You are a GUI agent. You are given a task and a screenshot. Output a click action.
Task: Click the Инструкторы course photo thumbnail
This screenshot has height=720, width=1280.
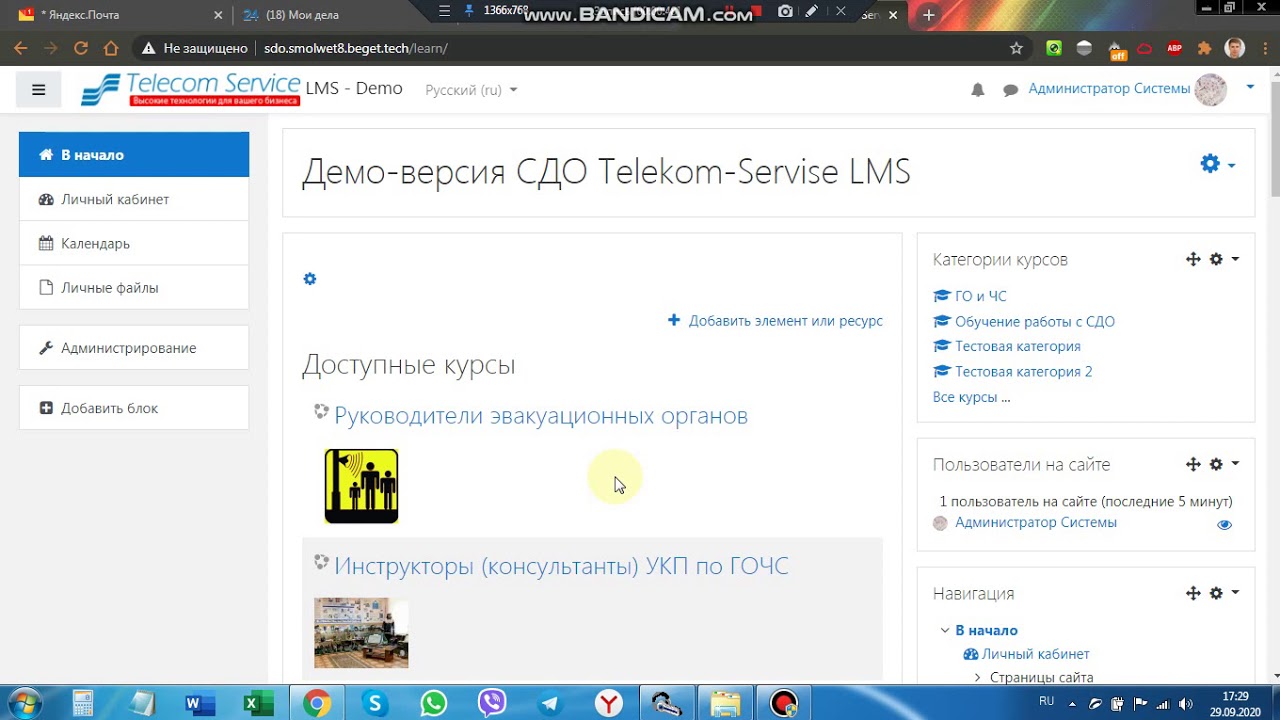[x=361, y=633]
